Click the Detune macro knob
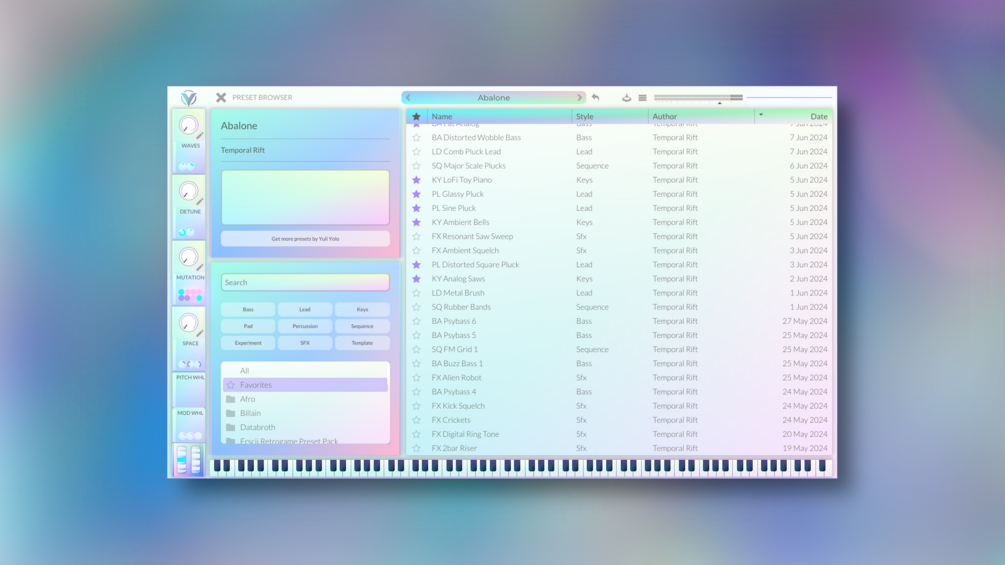 point(188,191)
